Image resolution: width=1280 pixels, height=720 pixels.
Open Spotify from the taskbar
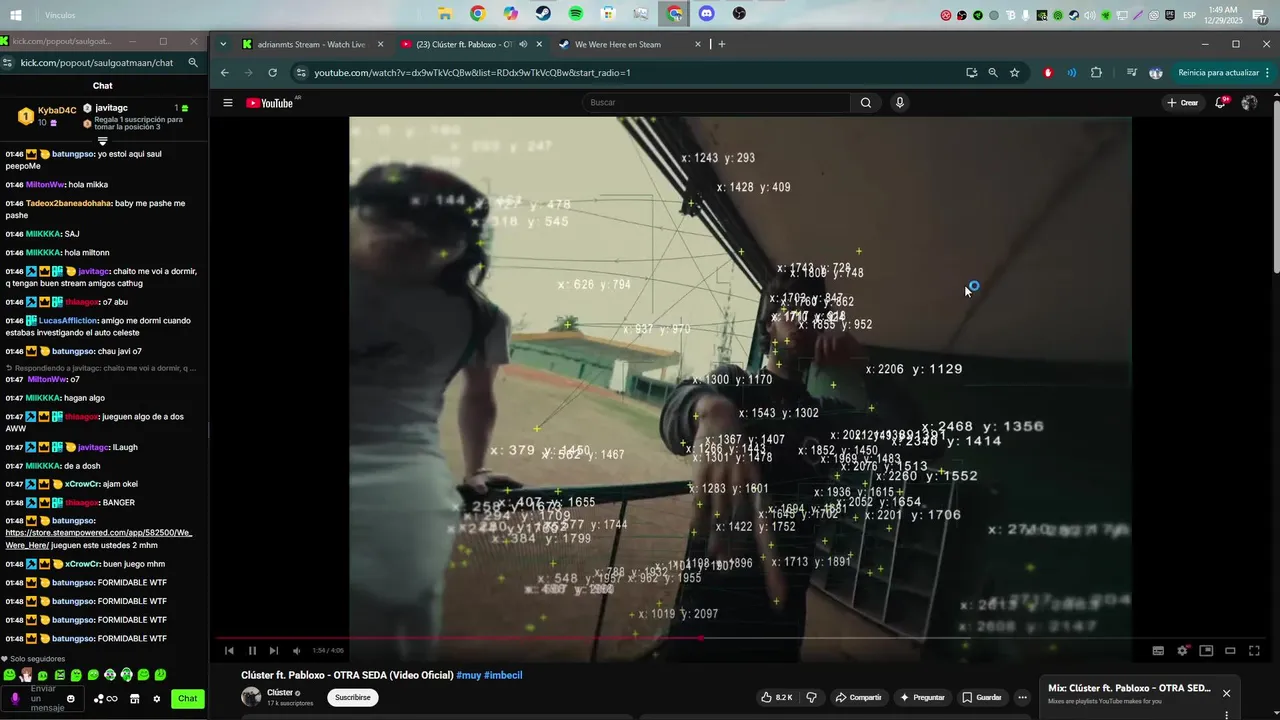[x=576, y=14]
